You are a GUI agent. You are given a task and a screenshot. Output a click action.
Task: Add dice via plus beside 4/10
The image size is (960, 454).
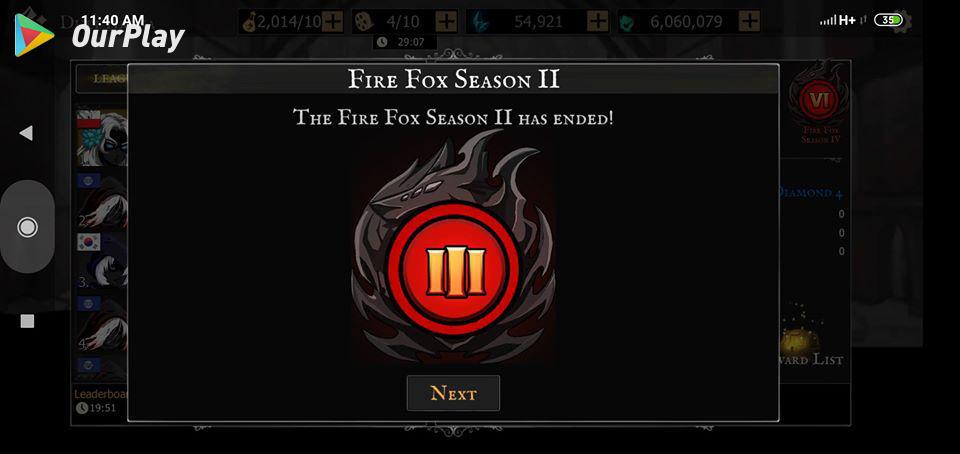446,22
